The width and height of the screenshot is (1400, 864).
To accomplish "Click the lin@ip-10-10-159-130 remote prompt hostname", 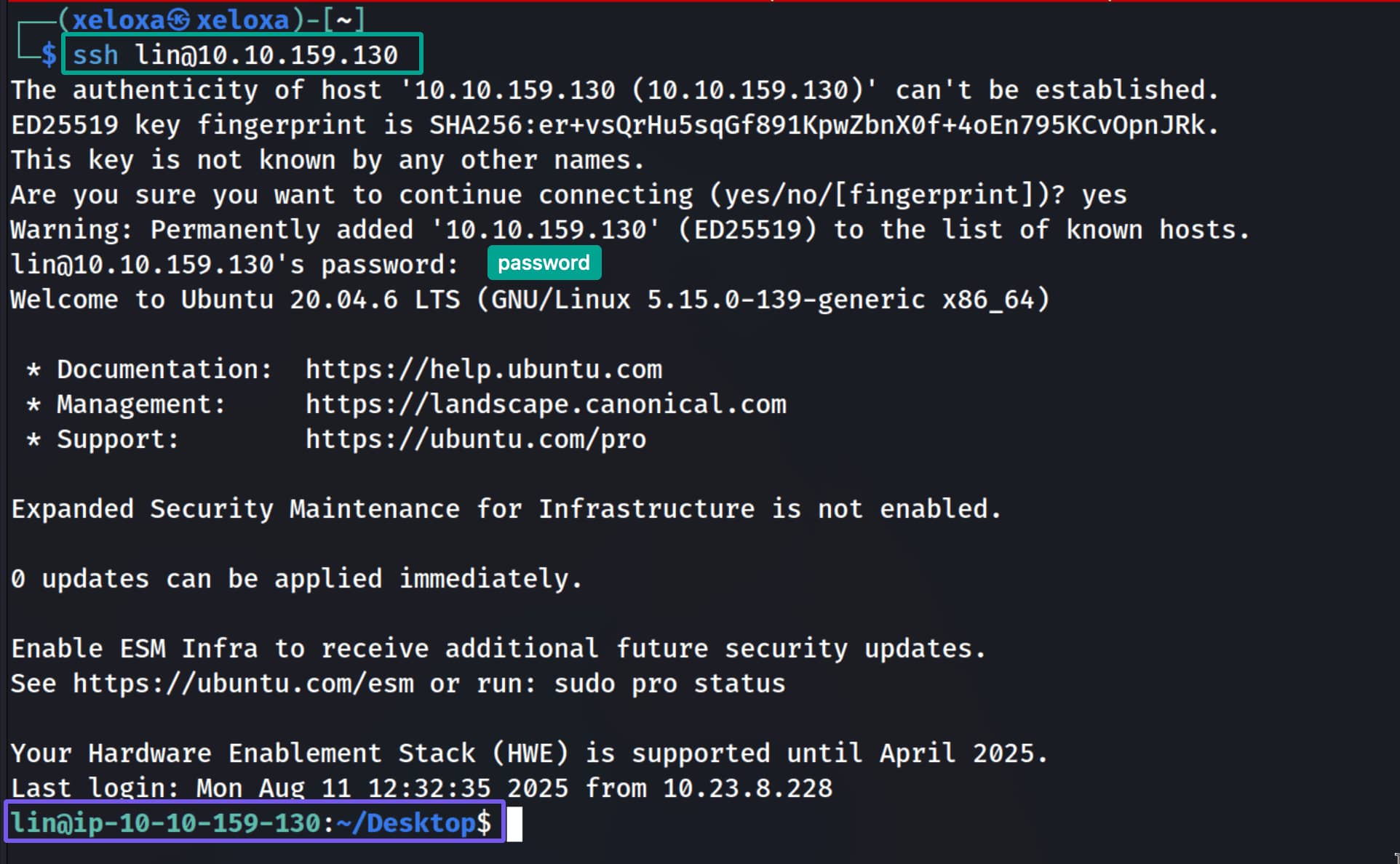I will (166, 823).
